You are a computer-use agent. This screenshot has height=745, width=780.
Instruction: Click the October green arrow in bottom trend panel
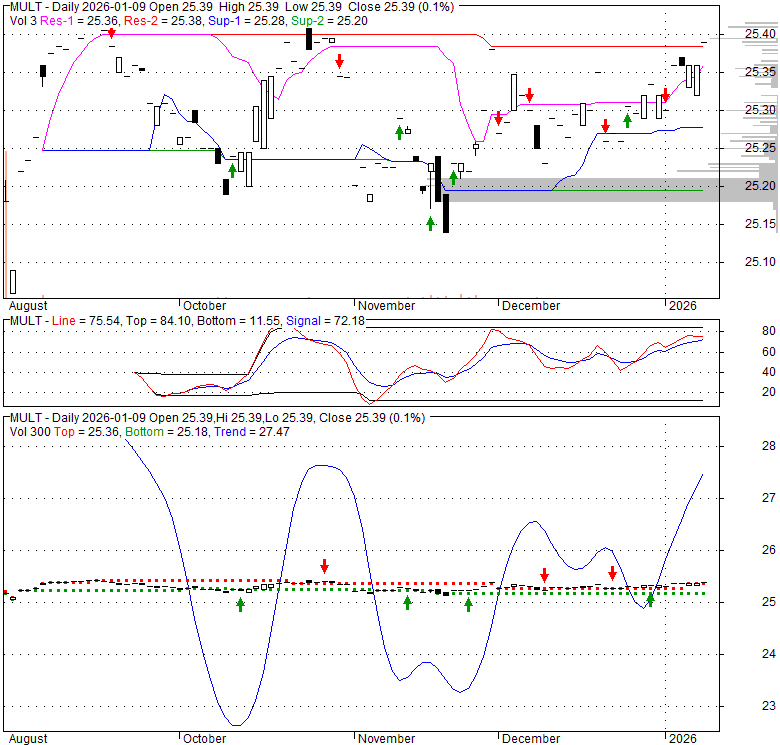240,604
